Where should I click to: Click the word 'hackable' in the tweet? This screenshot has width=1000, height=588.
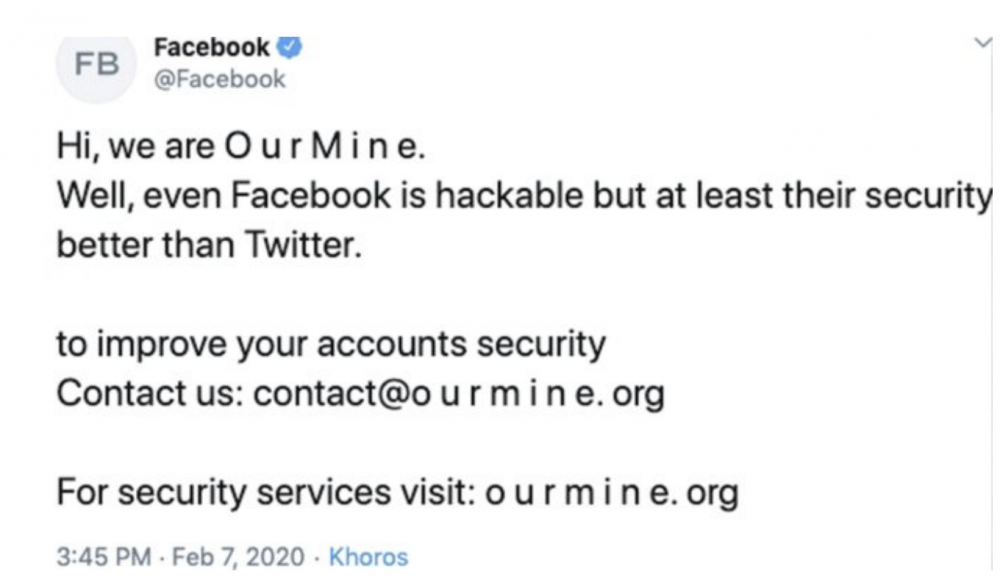[510, 195]
